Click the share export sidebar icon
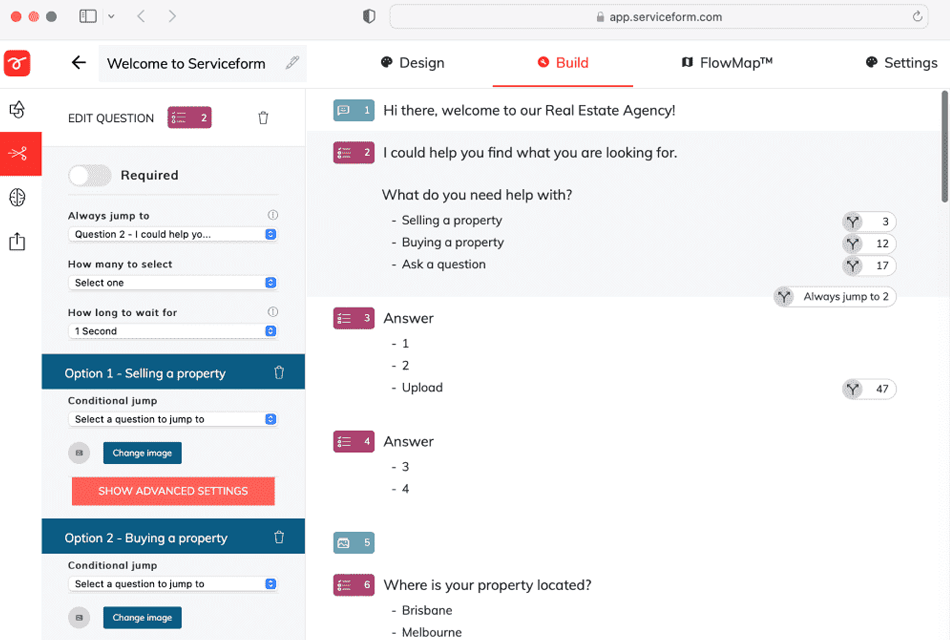Viewport: 950px width, 640px height. 17,241
